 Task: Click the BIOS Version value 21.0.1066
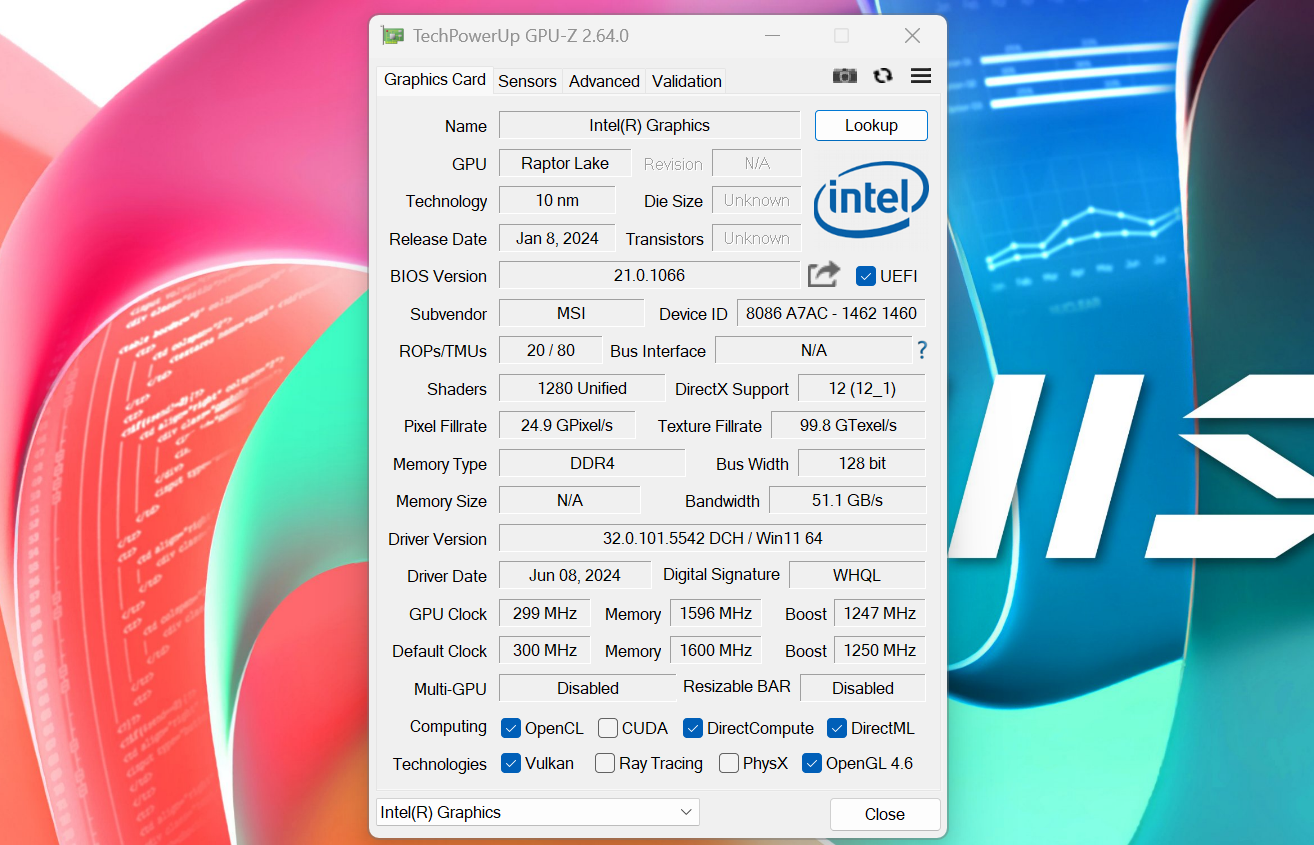click(649, 275)
